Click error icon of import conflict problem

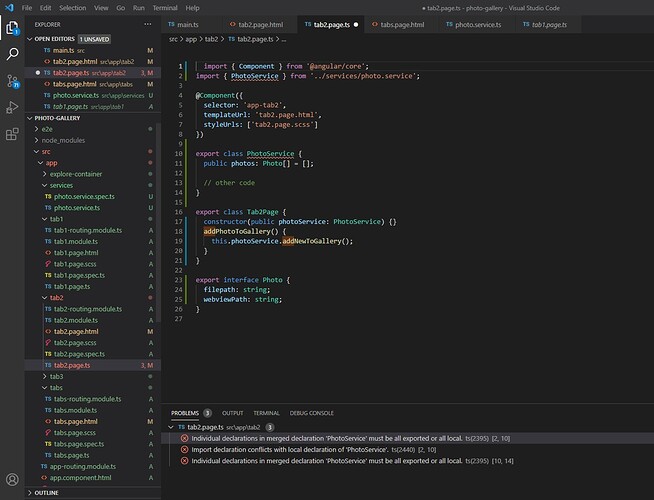[x=184, y=450]
